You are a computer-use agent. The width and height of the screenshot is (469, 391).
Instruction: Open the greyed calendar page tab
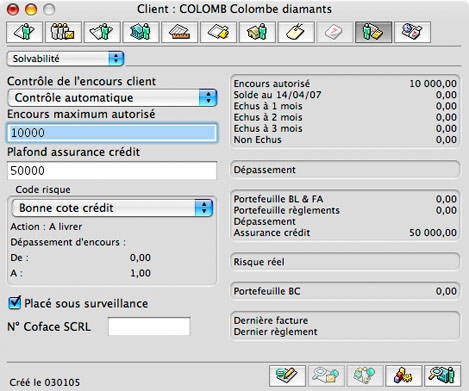tap(335, 32)
